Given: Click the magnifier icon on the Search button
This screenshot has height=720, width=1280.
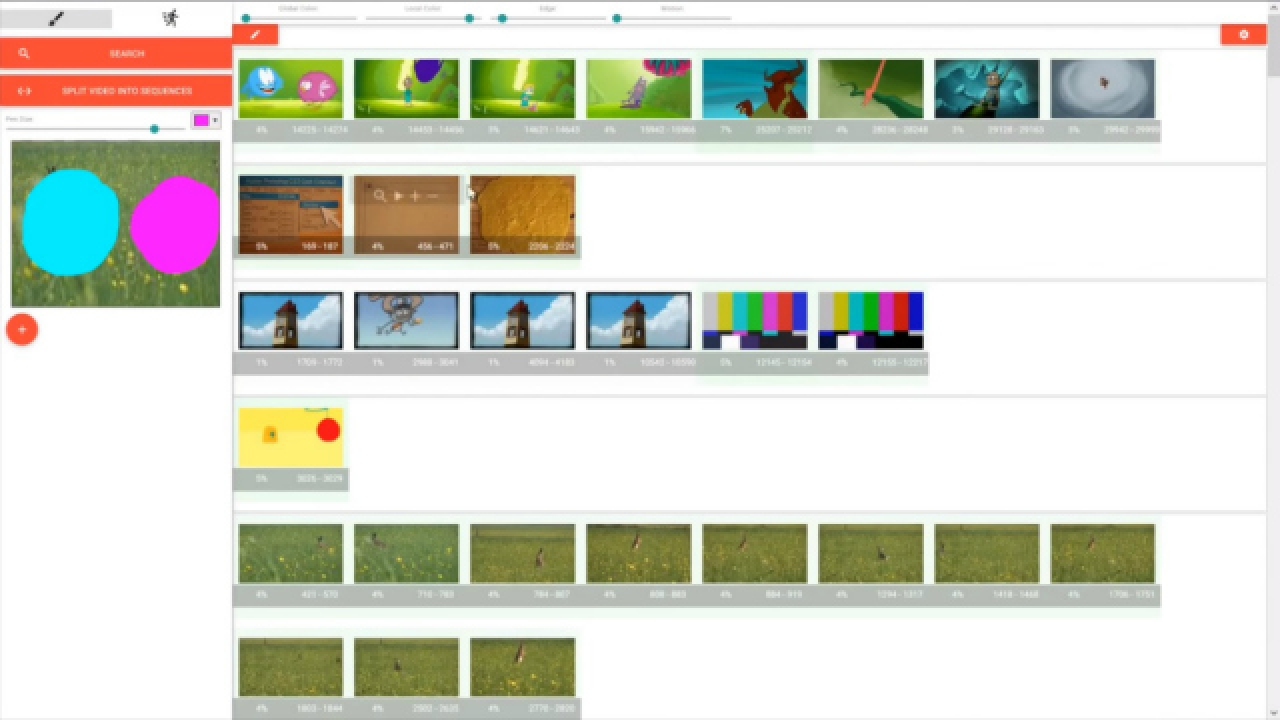Looking at the screenshot, I should coord(24,53).
